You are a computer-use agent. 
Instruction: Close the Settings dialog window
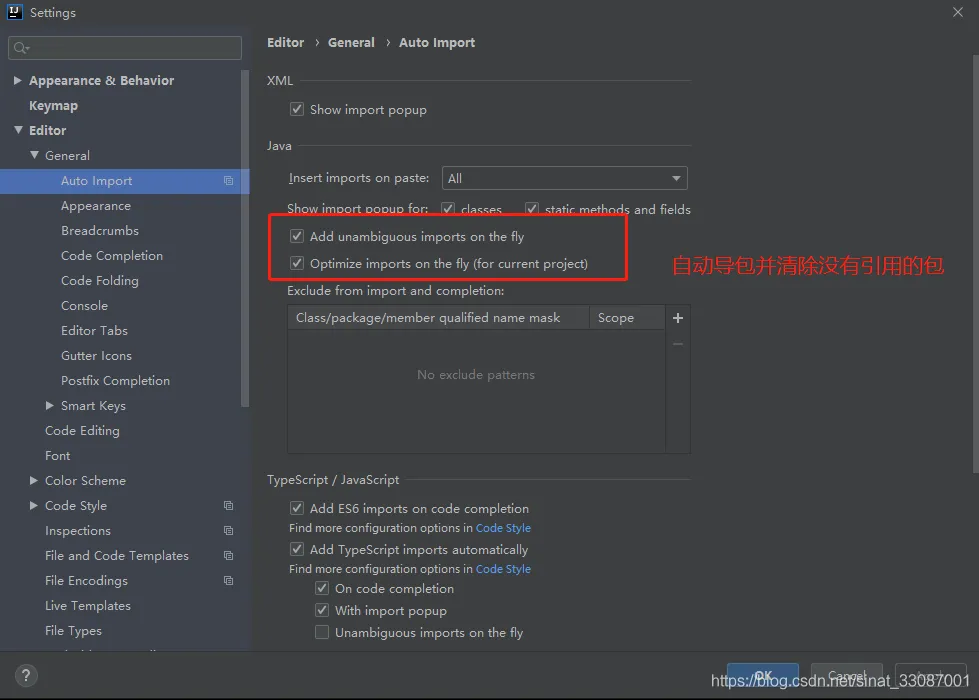pos(958,12)
